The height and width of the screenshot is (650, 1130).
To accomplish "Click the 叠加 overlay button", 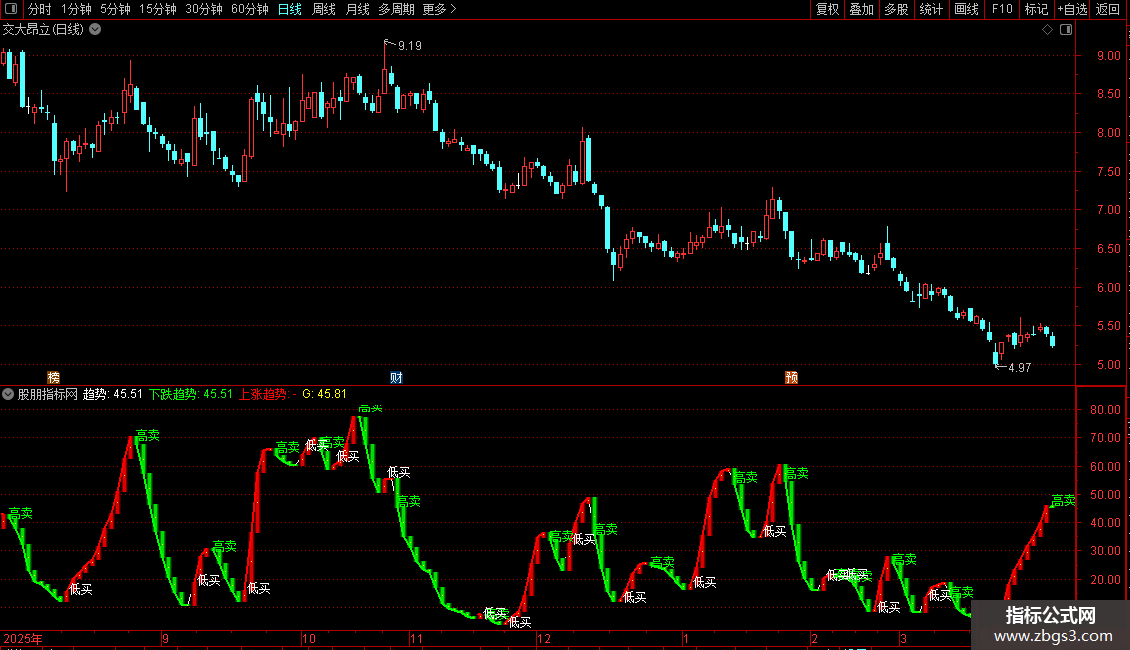I will [x=861, y=9].
